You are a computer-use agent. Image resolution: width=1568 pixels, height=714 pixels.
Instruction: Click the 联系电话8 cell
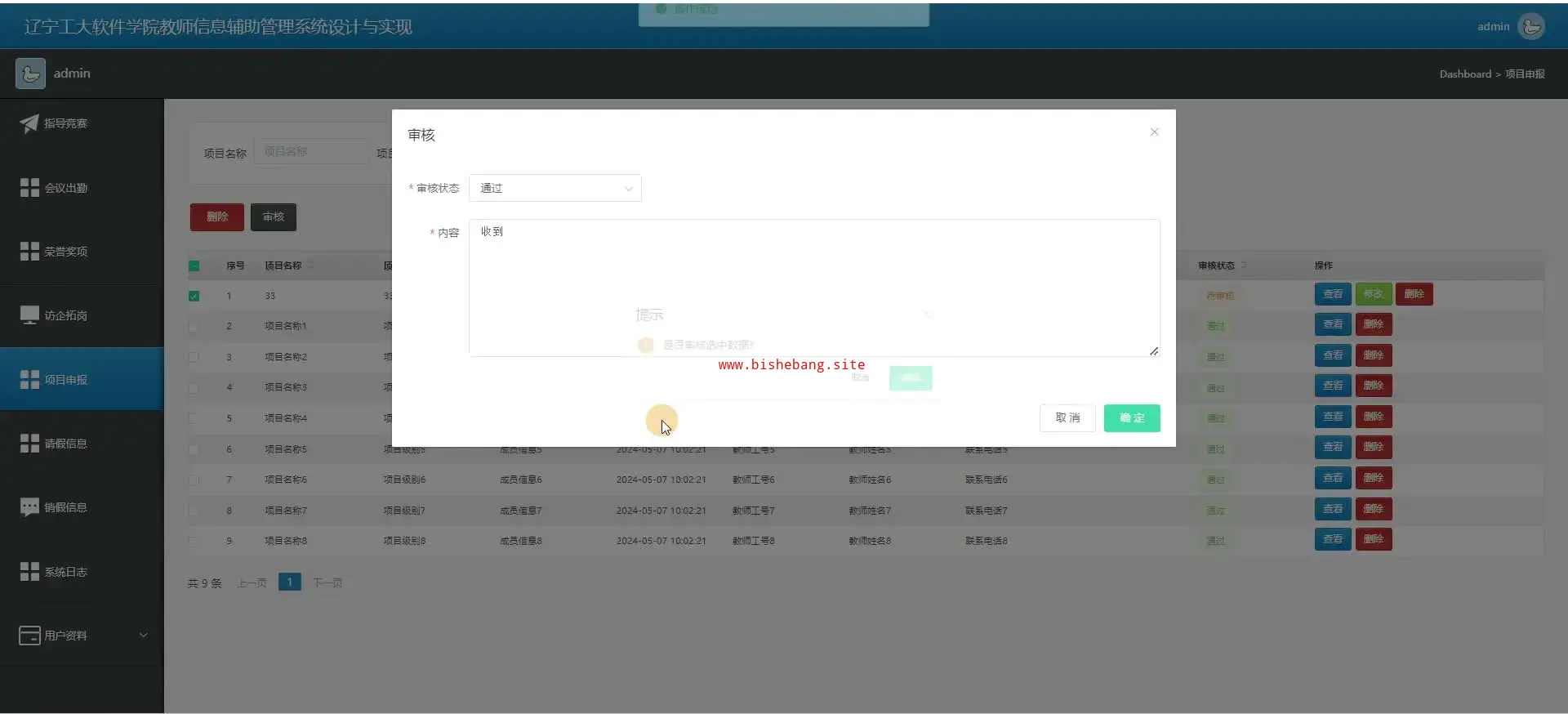(987, 541)
